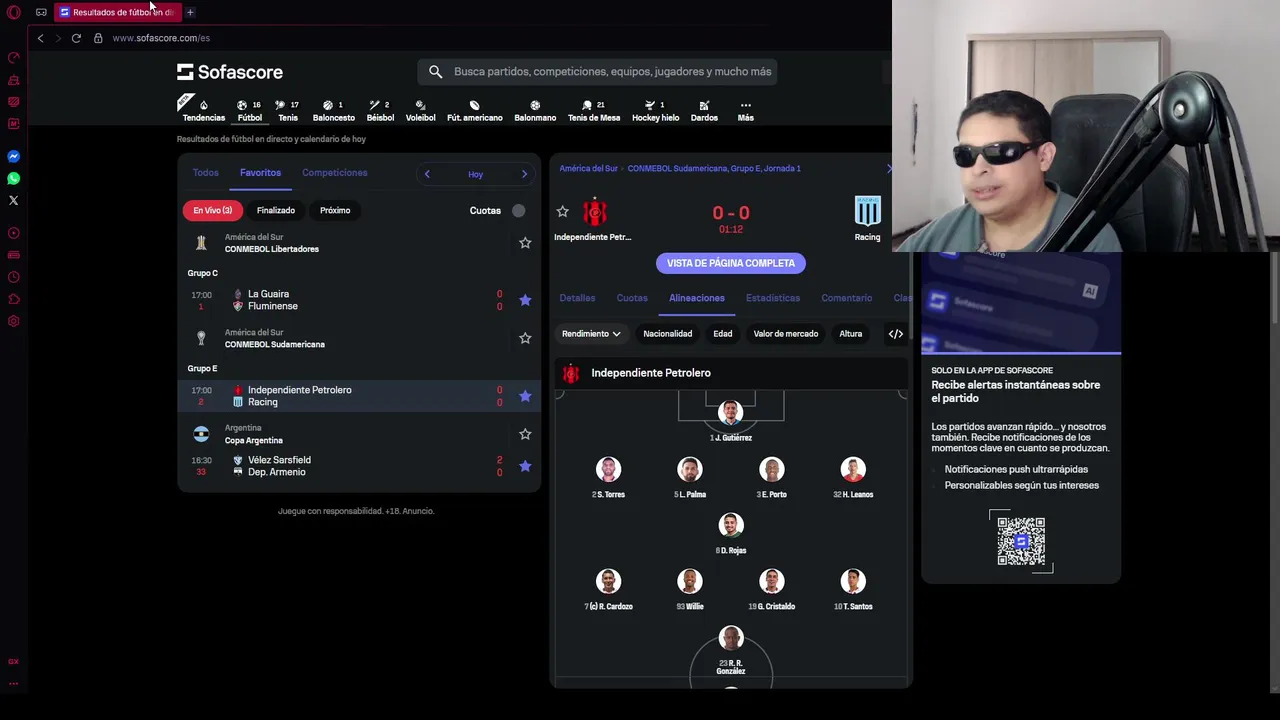
Task: Open Tendencias trending section
Action: pos(204,111)
